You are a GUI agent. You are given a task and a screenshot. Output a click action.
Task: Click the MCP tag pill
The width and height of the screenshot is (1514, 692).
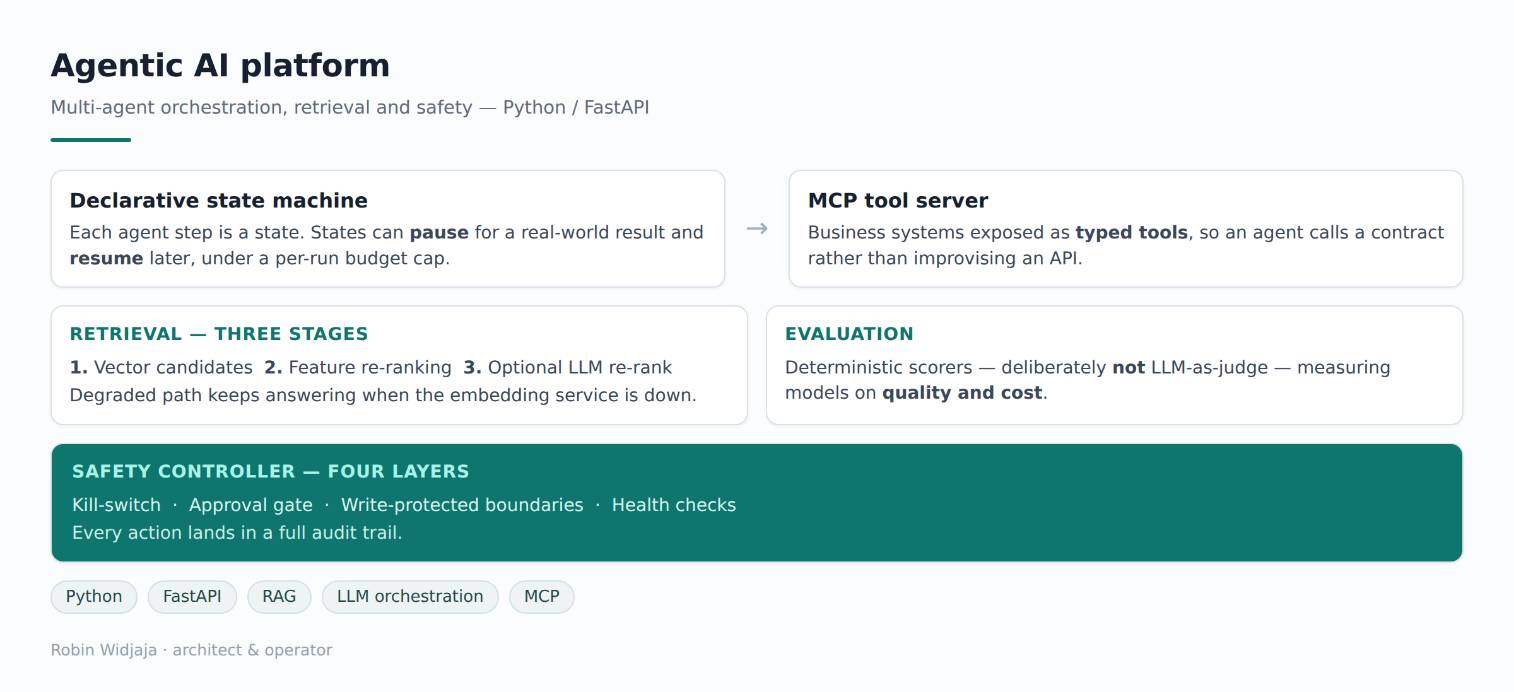[542, 597]
